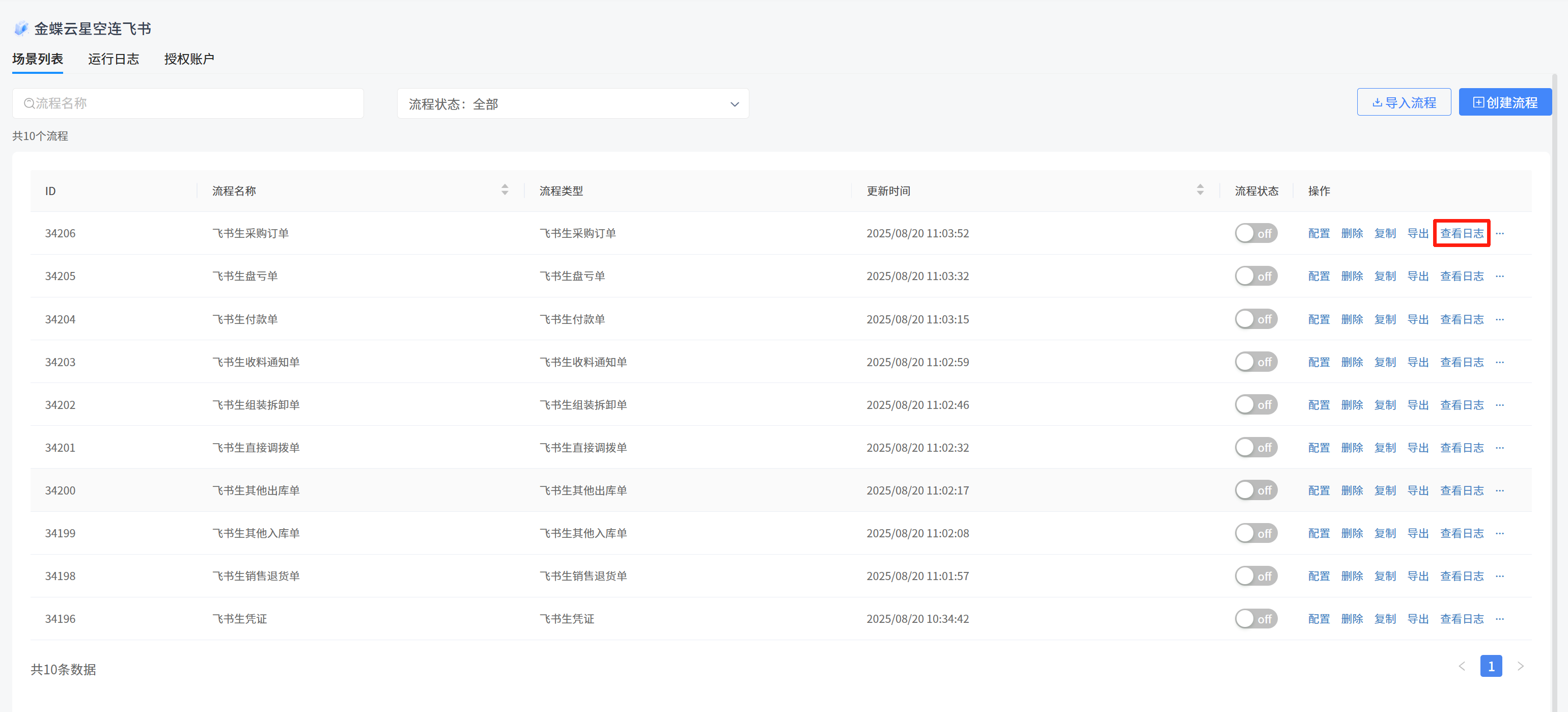Open more actions ellipsis for 飞书生采购订单 row
1568x712 pixels.
point(1500,233)
